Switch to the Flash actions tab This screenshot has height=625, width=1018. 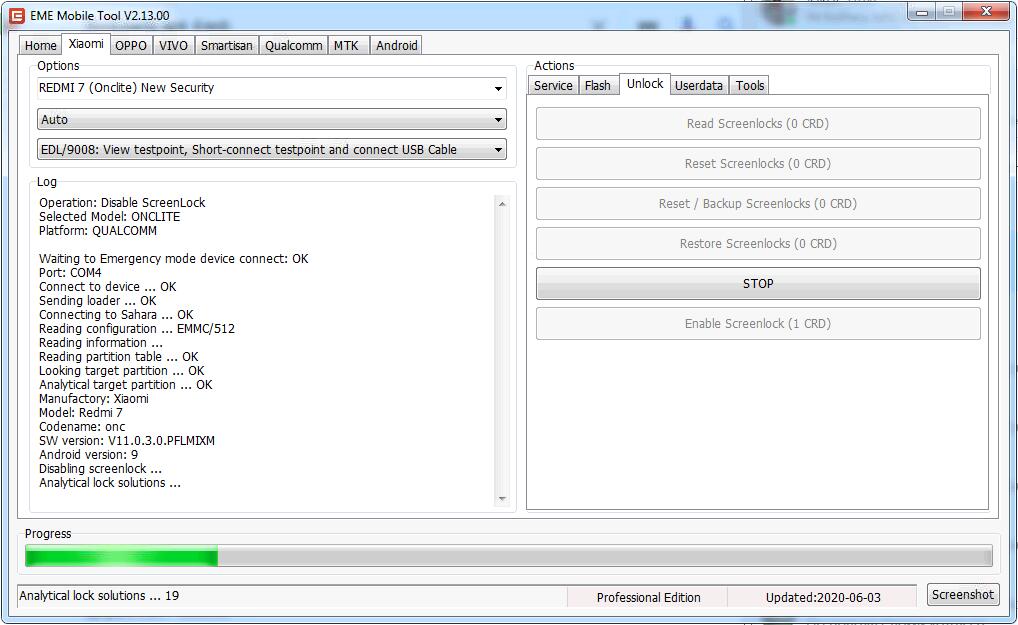point(597,86)
